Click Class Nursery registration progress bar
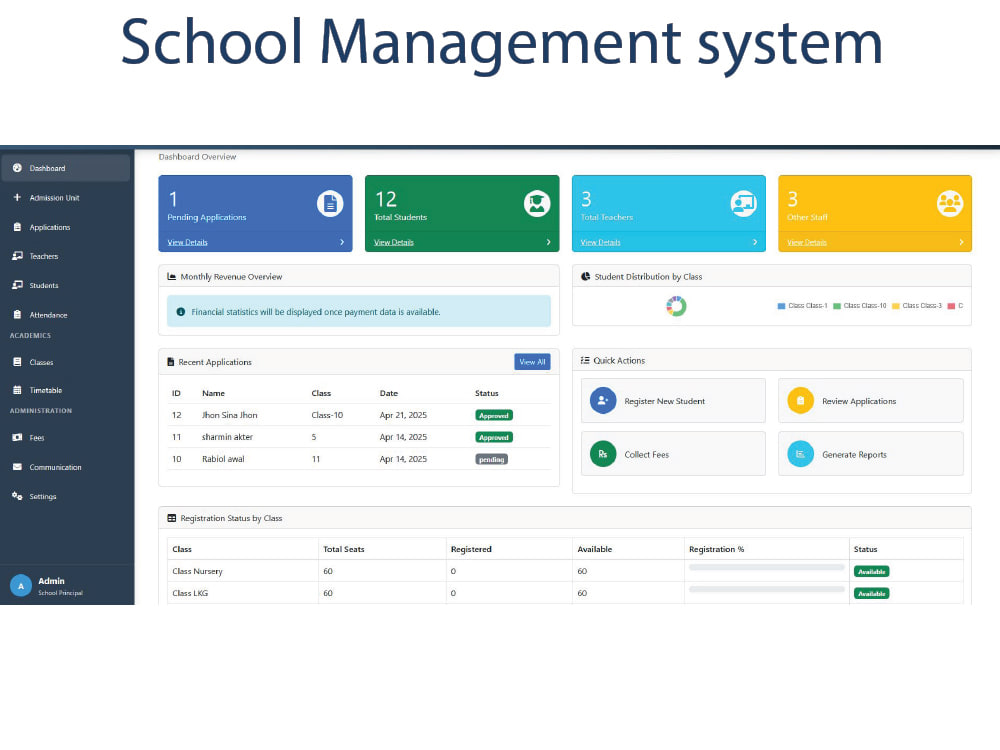1000x750 pixels. (x=767, y=567)
